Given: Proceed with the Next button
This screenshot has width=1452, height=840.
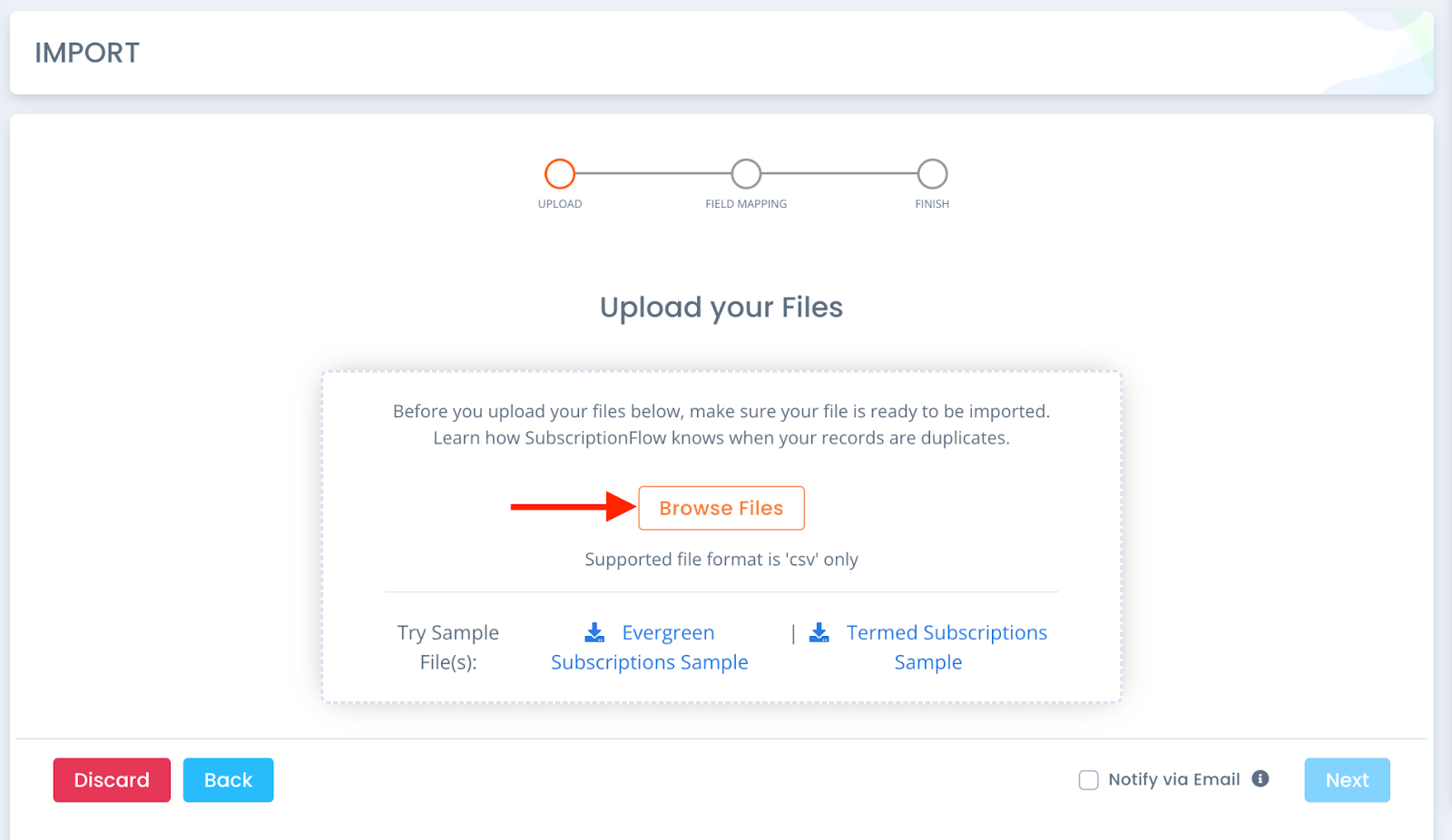Looking at the screenshot, I should click(1347, 780).
